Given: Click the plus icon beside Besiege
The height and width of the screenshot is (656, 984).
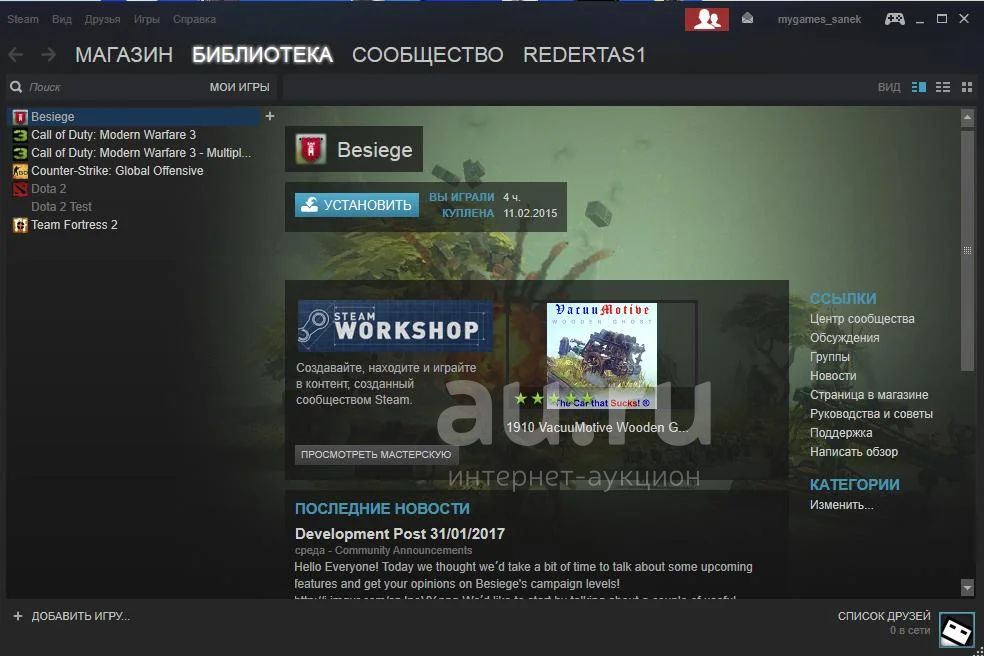Looking at the screenshot, I should point(270,116).
